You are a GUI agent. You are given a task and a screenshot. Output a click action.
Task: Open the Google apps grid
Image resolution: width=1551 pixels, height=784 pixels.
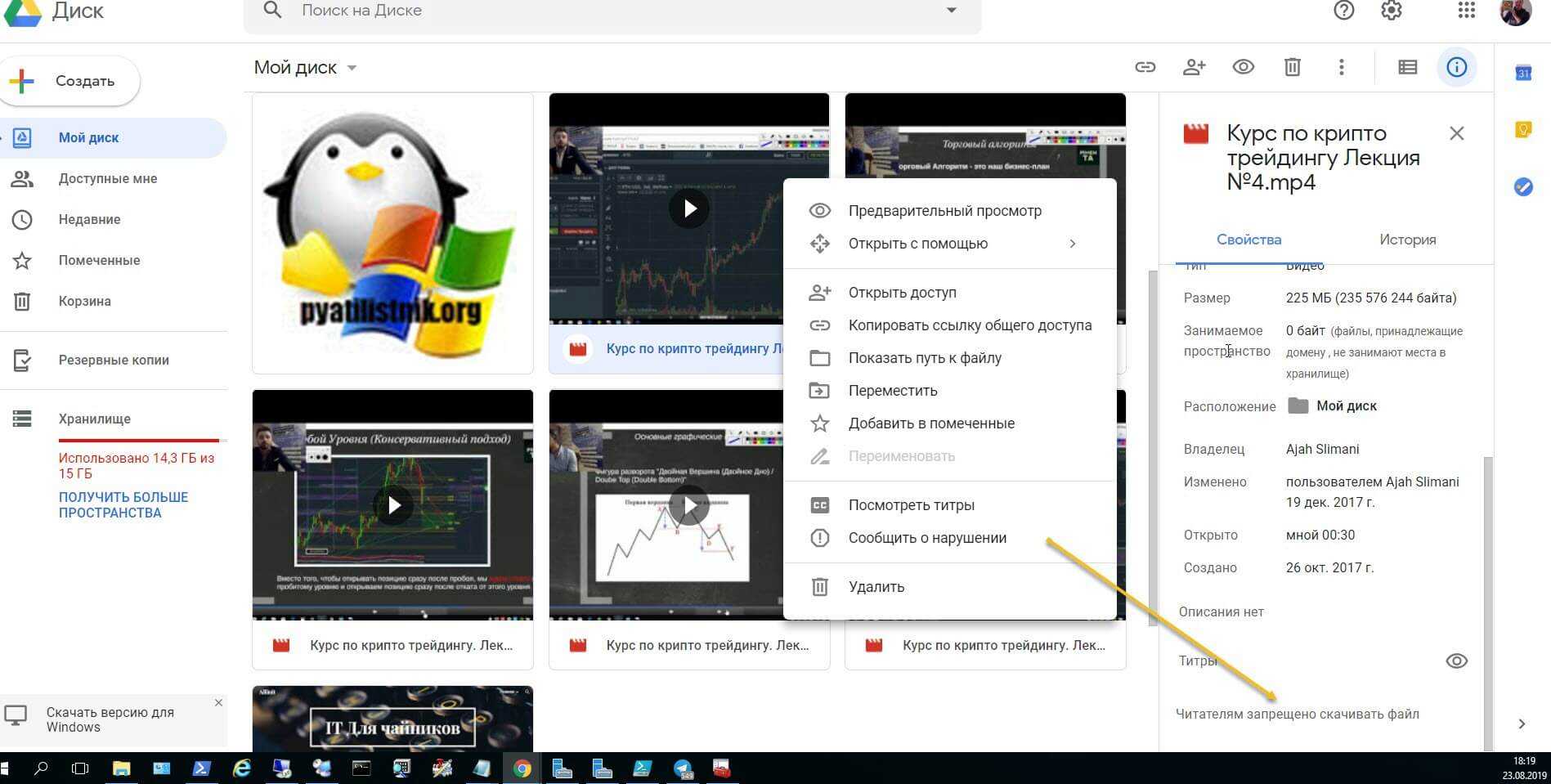click(x=1467, y=11)
